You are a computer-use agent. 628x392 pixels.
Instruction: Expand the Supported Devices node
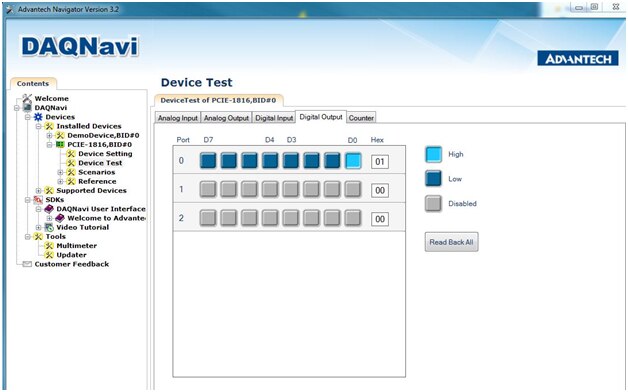[x=38, y=191]
